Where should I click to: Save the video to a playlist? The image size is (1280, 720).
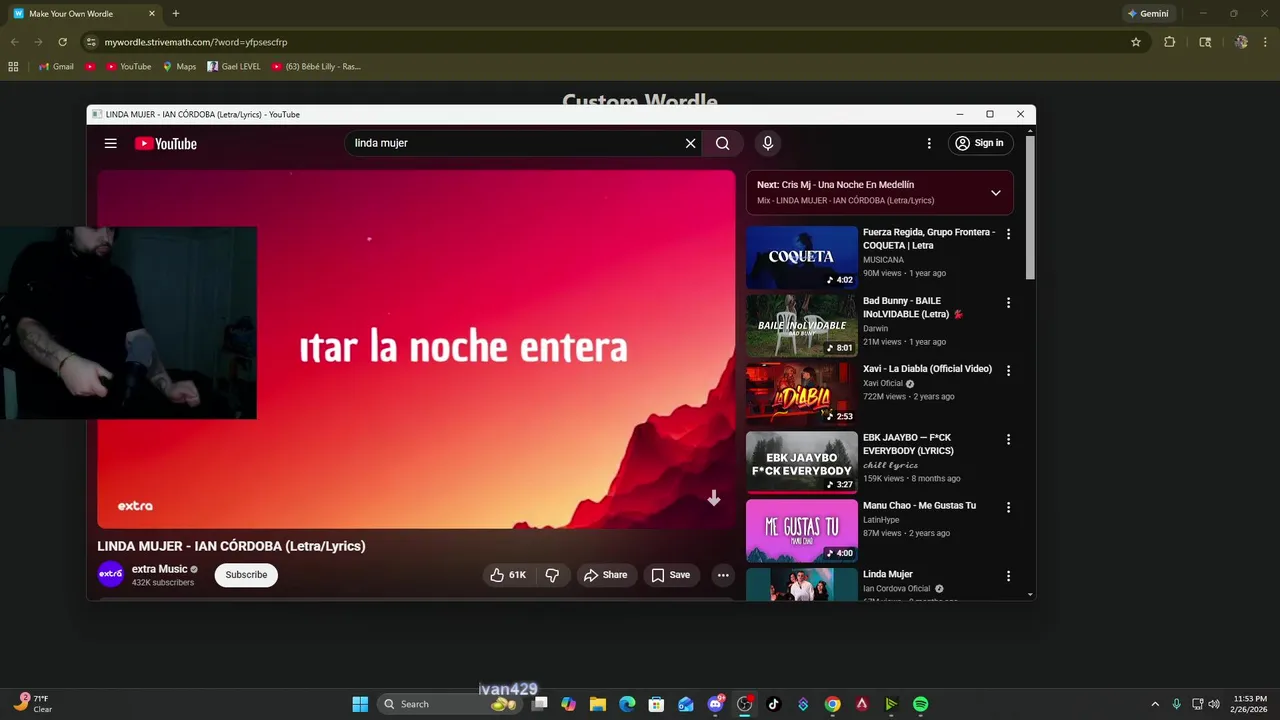pyautogui.click(x=671, y=575)
